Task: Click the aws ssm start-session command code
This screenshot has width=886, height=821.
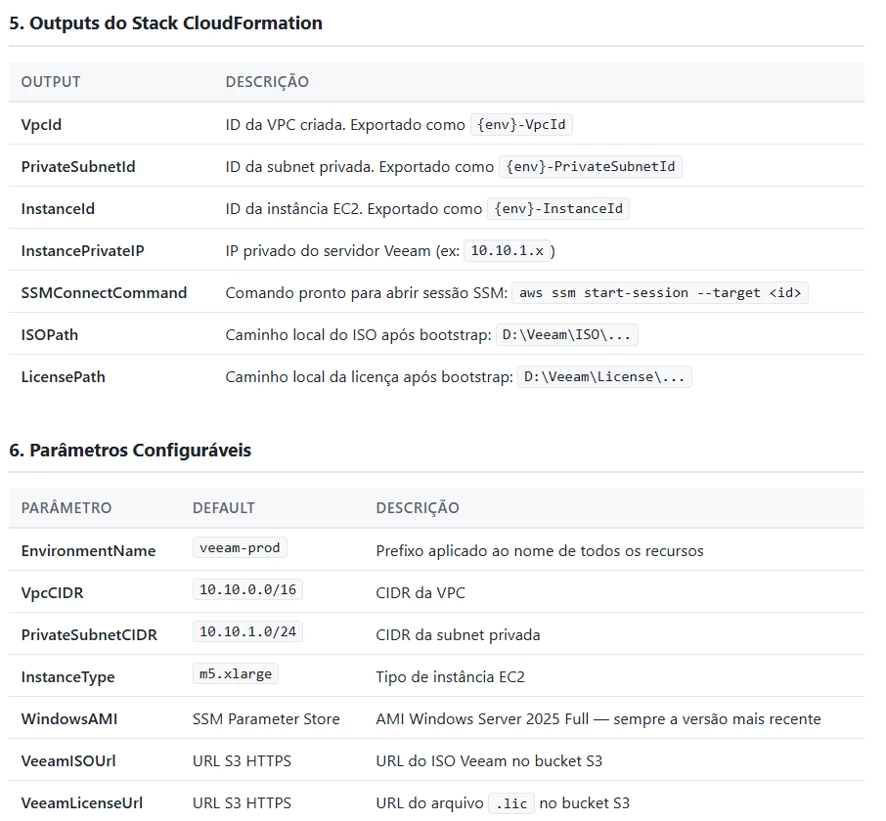Action: pyautogui.click(x=660, y=293)
